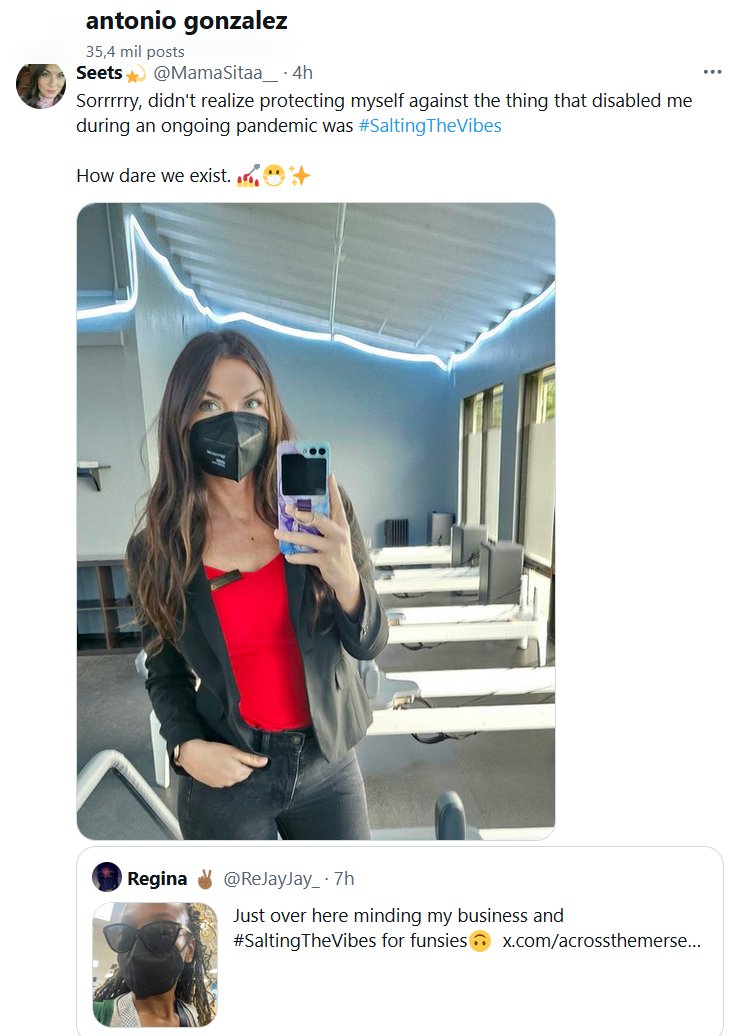738x1036 pixels.
Task: Open Regina's display name profile link
Action: pyautogui.click(x=157, y=879)
